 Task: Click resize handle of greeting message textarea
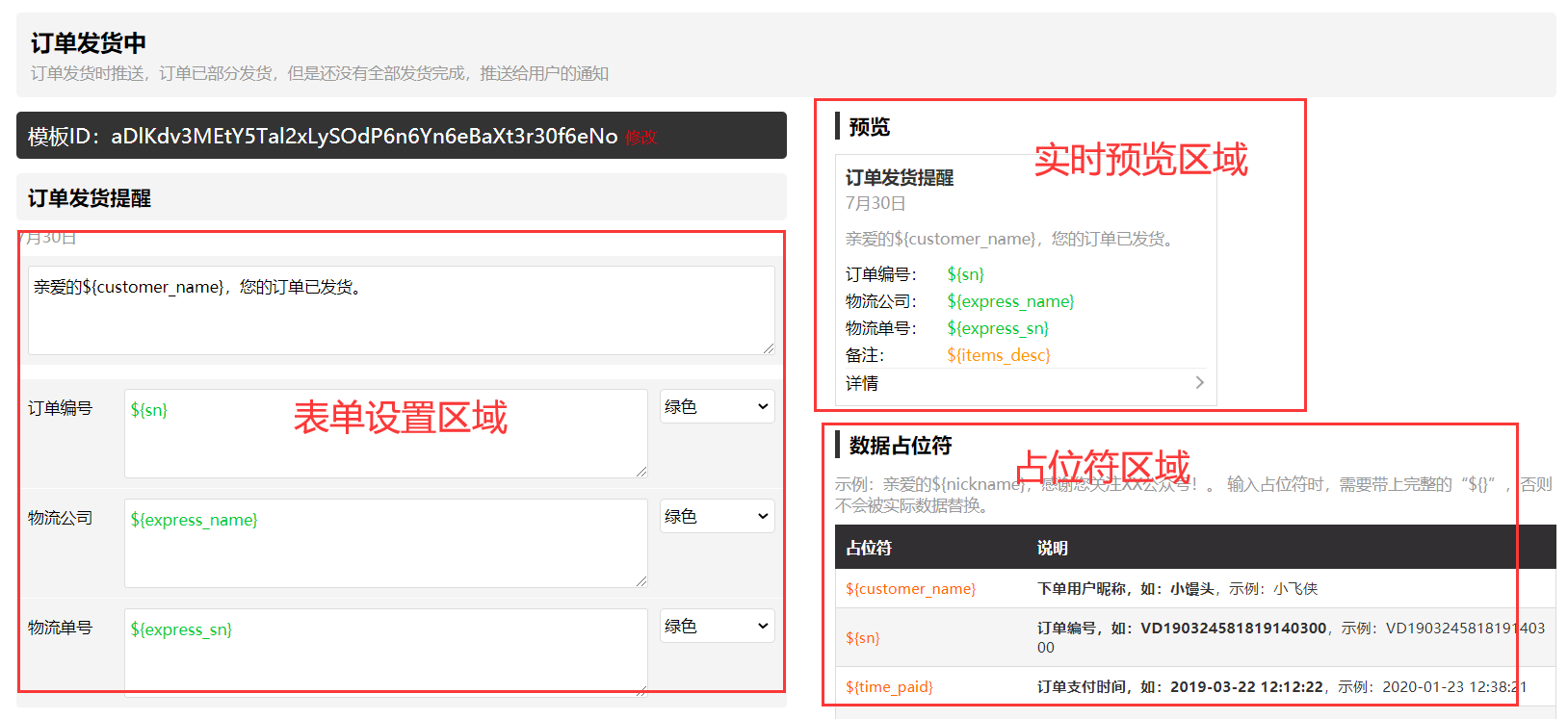[769, 348]
